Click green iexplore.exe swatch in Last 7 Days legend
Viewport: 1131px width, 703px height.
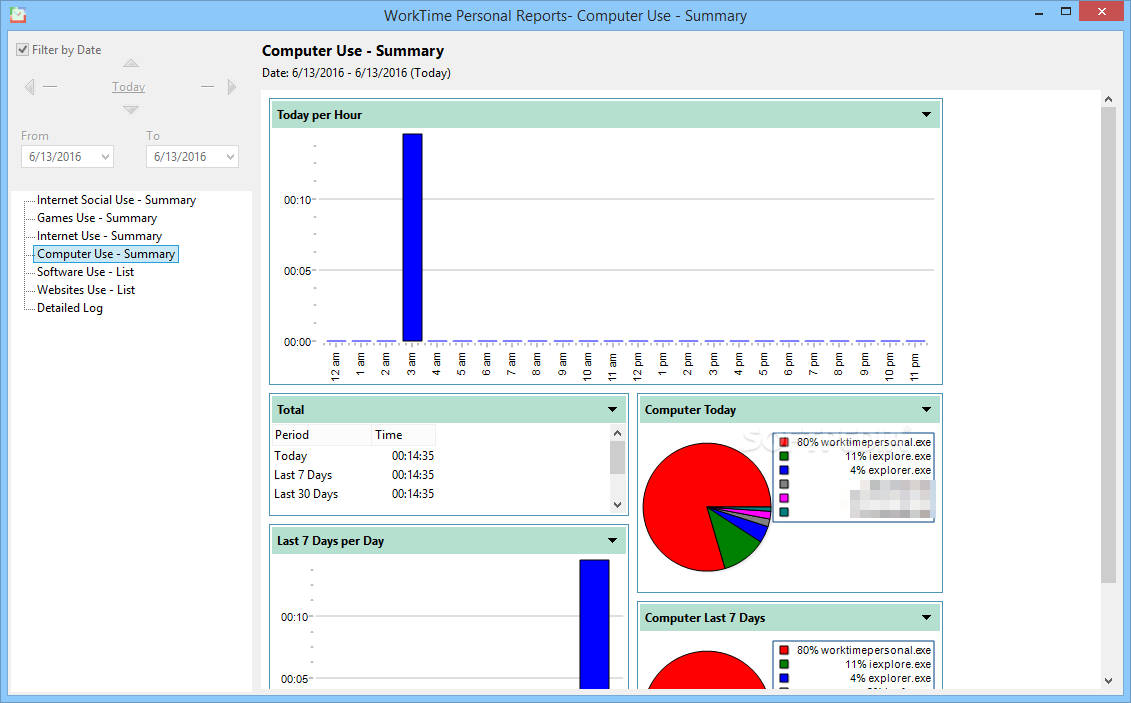click(x=784, y=664)
